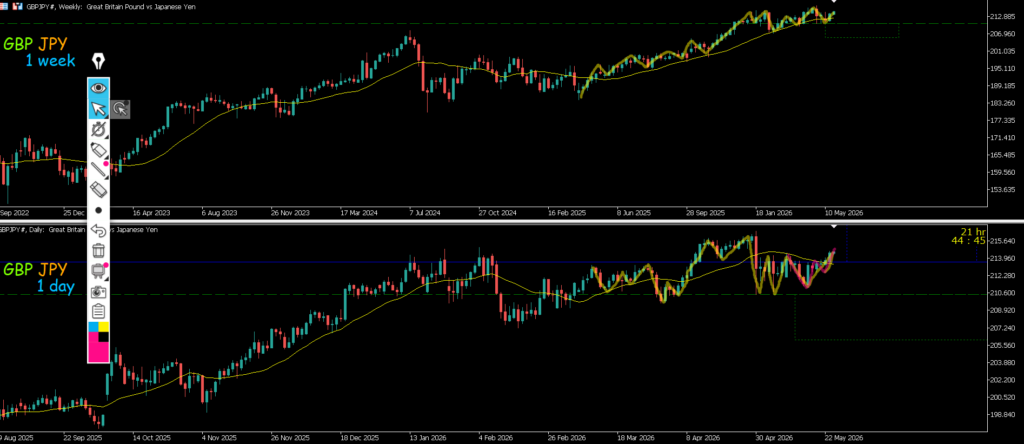The image size is (1024, 444).
Task: Take a screenshot with the camera icon
Action: pyautogui.click(x=99, y=291)
